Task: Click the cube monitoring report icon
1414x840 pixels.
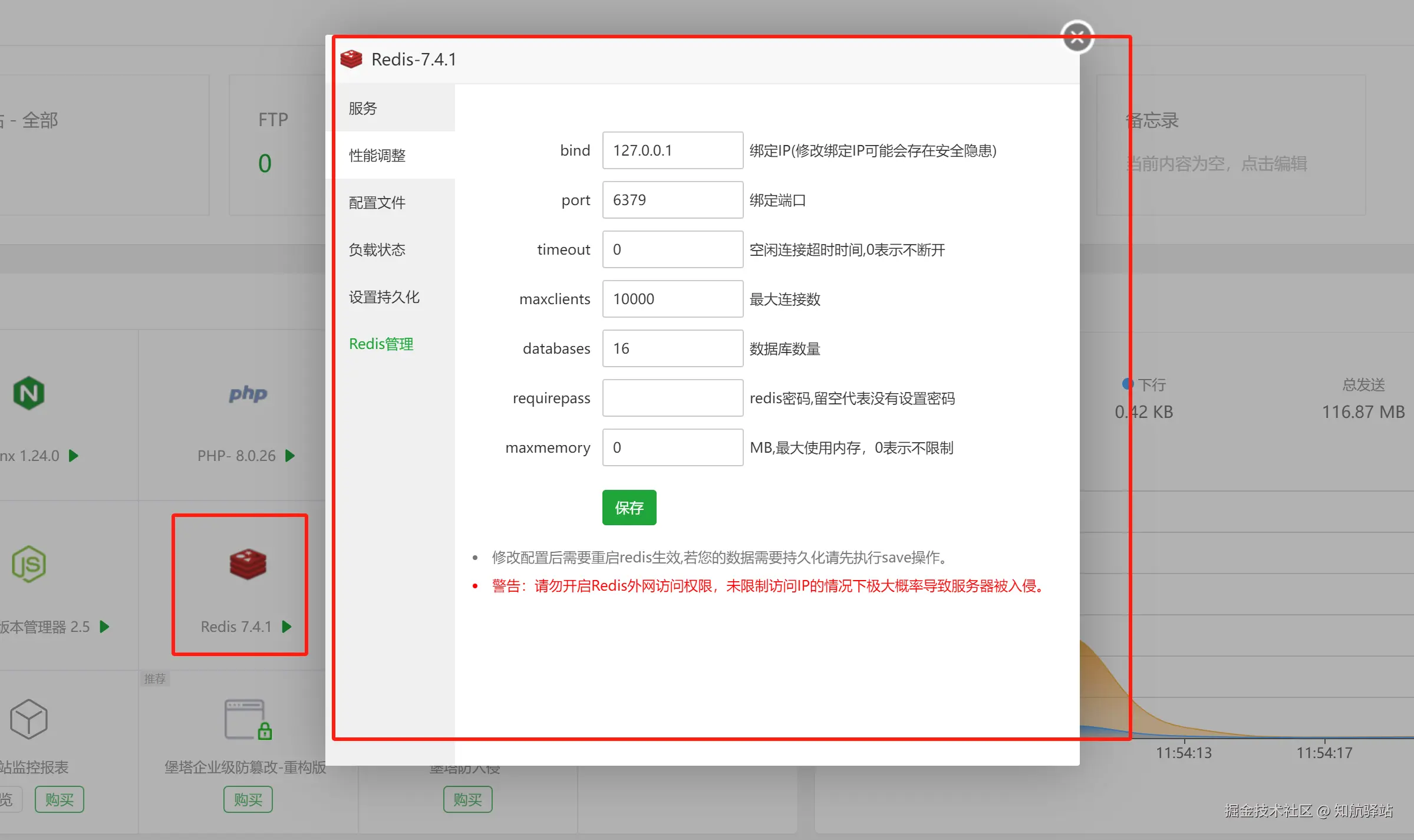Action: [29, 719]
